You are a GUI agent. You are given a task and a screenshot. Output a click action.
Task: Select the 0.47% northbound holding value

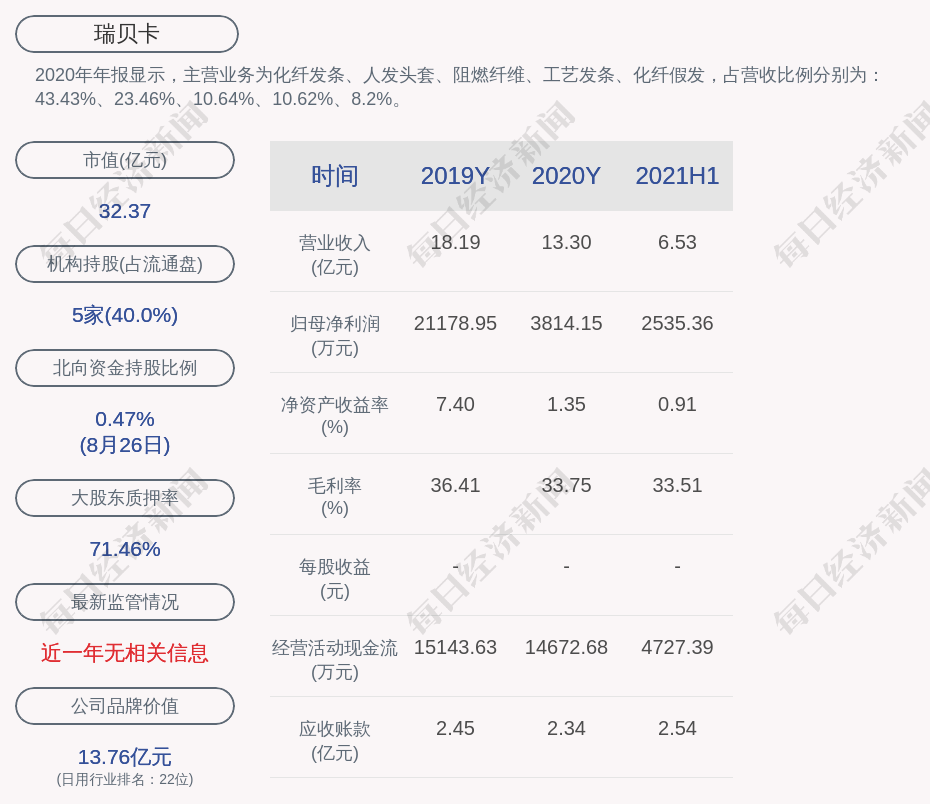[125, 419]
